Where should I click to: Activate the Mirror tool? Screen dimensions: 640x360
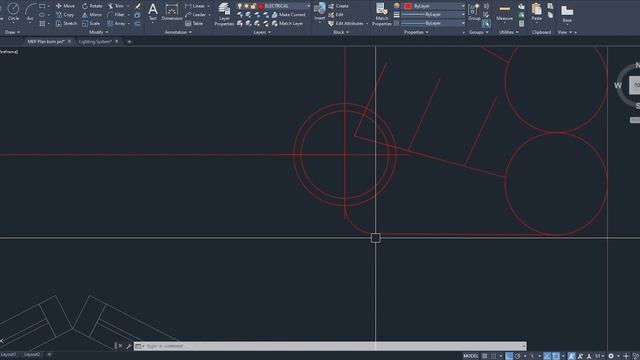pyautogui.click(x=91, y=15)
